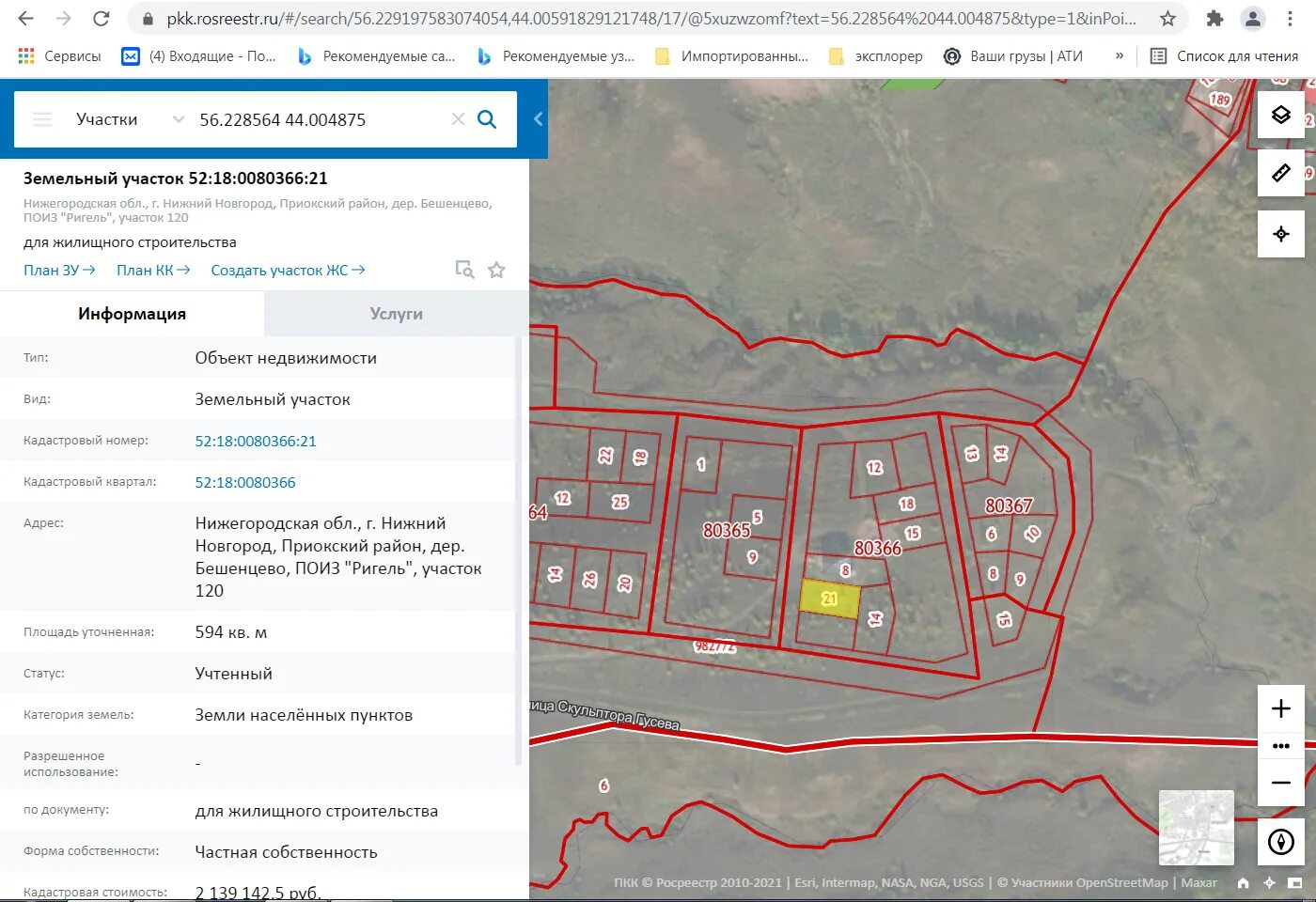The image size is (1316, 902).
Task: Open the map layers button
Action: pyautogui.click(x=1280, y=115)
